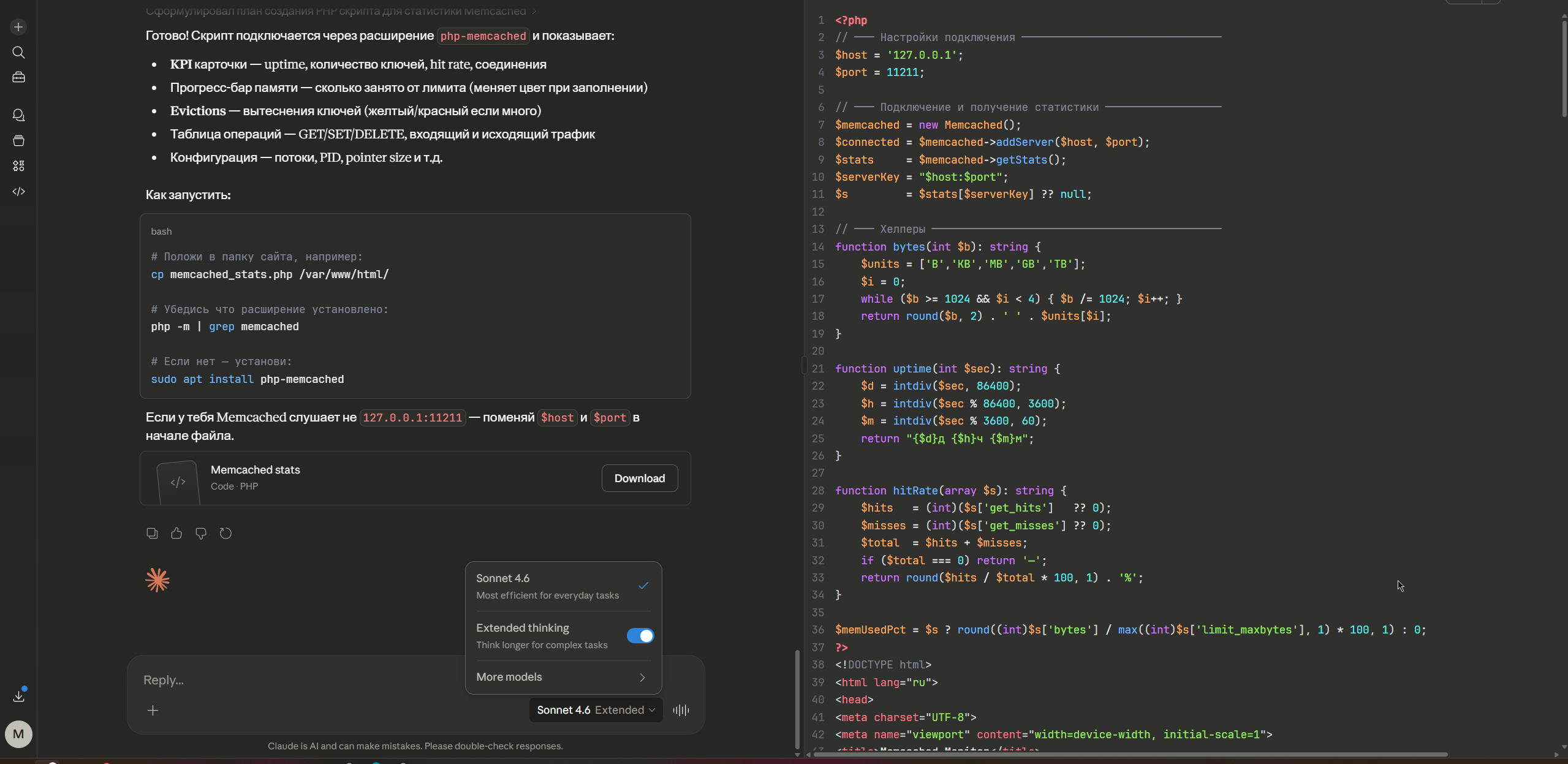
Task: Toggle the Extended thinking switch off
Action: click(640, 636)
